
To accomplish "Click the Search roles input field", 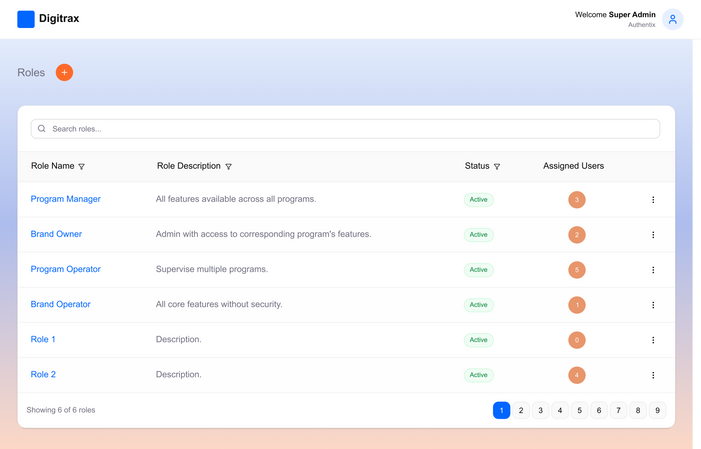I will 345,129.
